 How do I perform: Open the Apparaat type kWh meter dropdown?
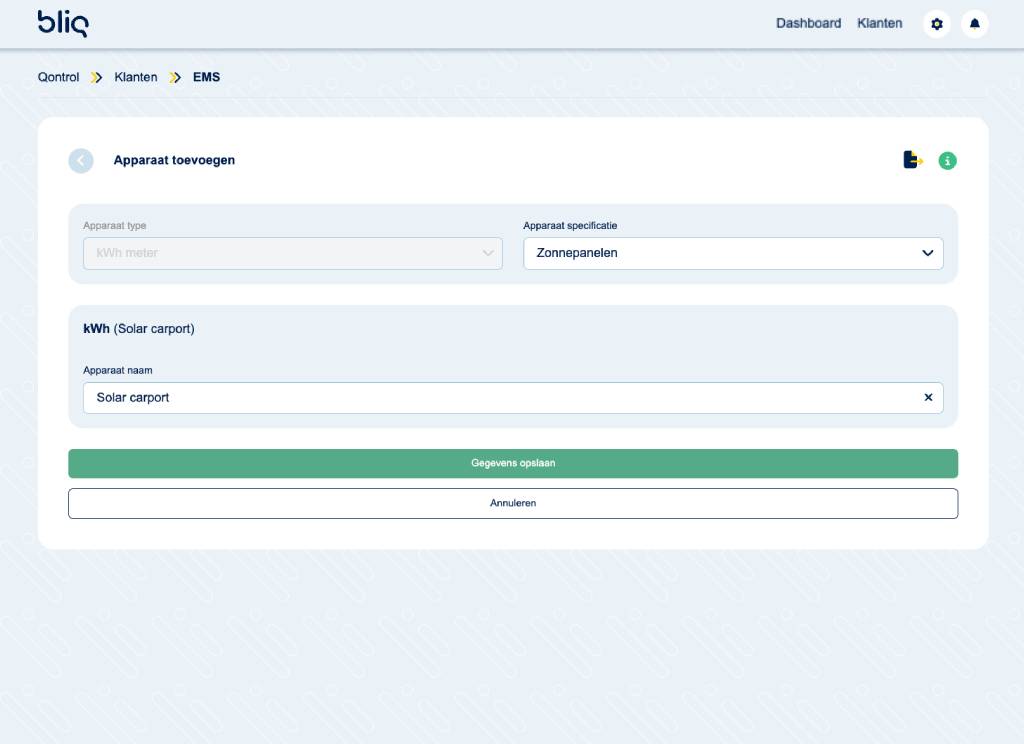click(x=292, y=253)
